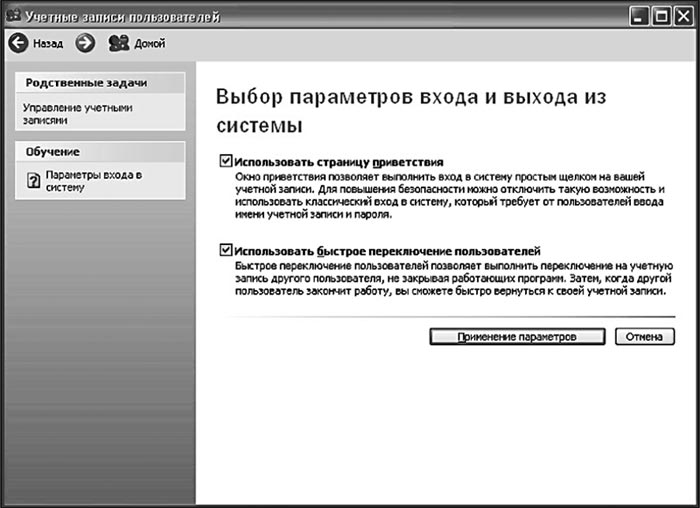This screenshot has height=508, width=700.
Task: Click the Home users icon
Action: click(x=119, y=43)
